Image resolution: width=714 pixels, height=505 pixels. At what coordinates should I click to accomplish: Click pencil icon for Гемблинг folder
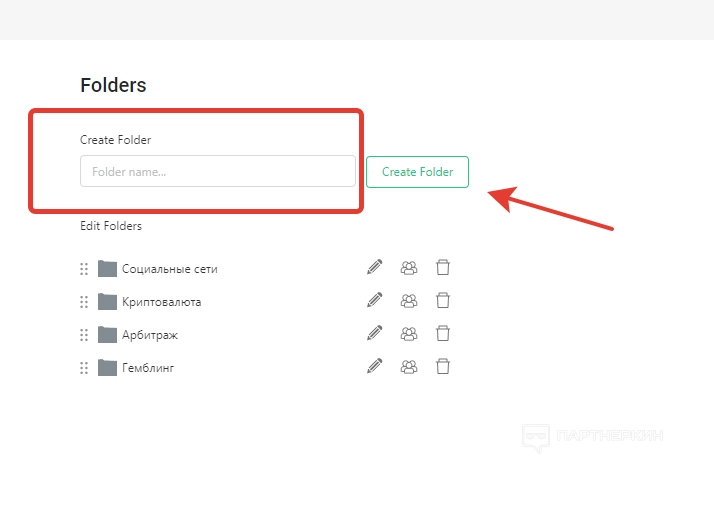click(375, 366)
